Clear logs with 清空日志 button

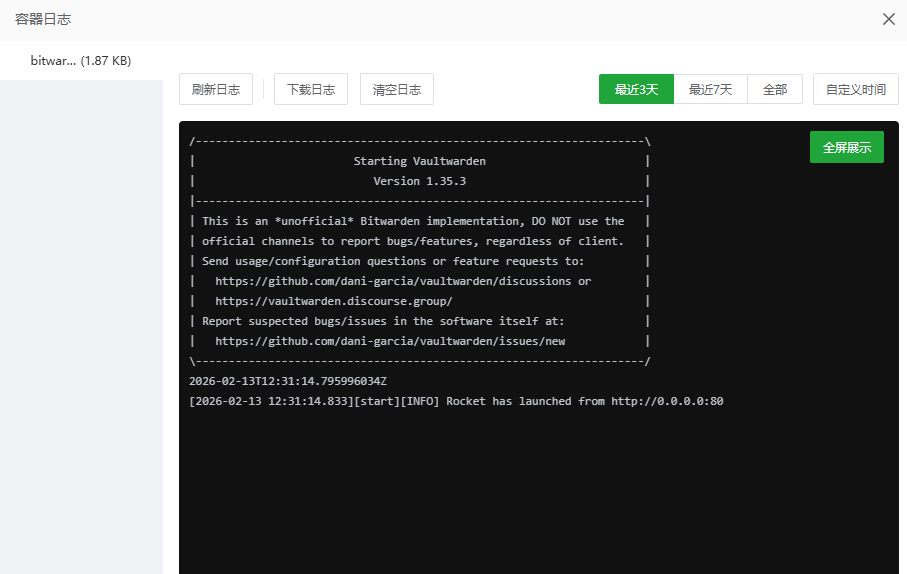(x=397, y=89)
